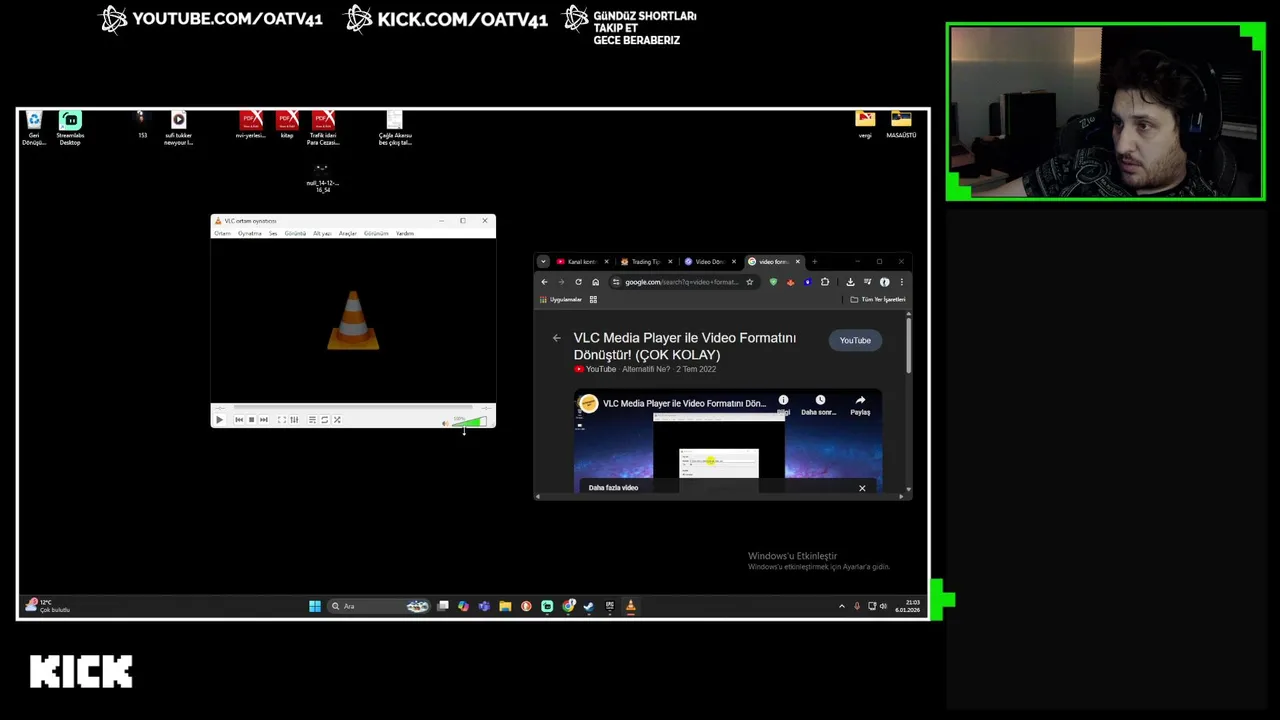The width and height of the screenshot is (1280, 720).
Task: Toggle the VLC playlist view
Action: (x=312, y=420)
